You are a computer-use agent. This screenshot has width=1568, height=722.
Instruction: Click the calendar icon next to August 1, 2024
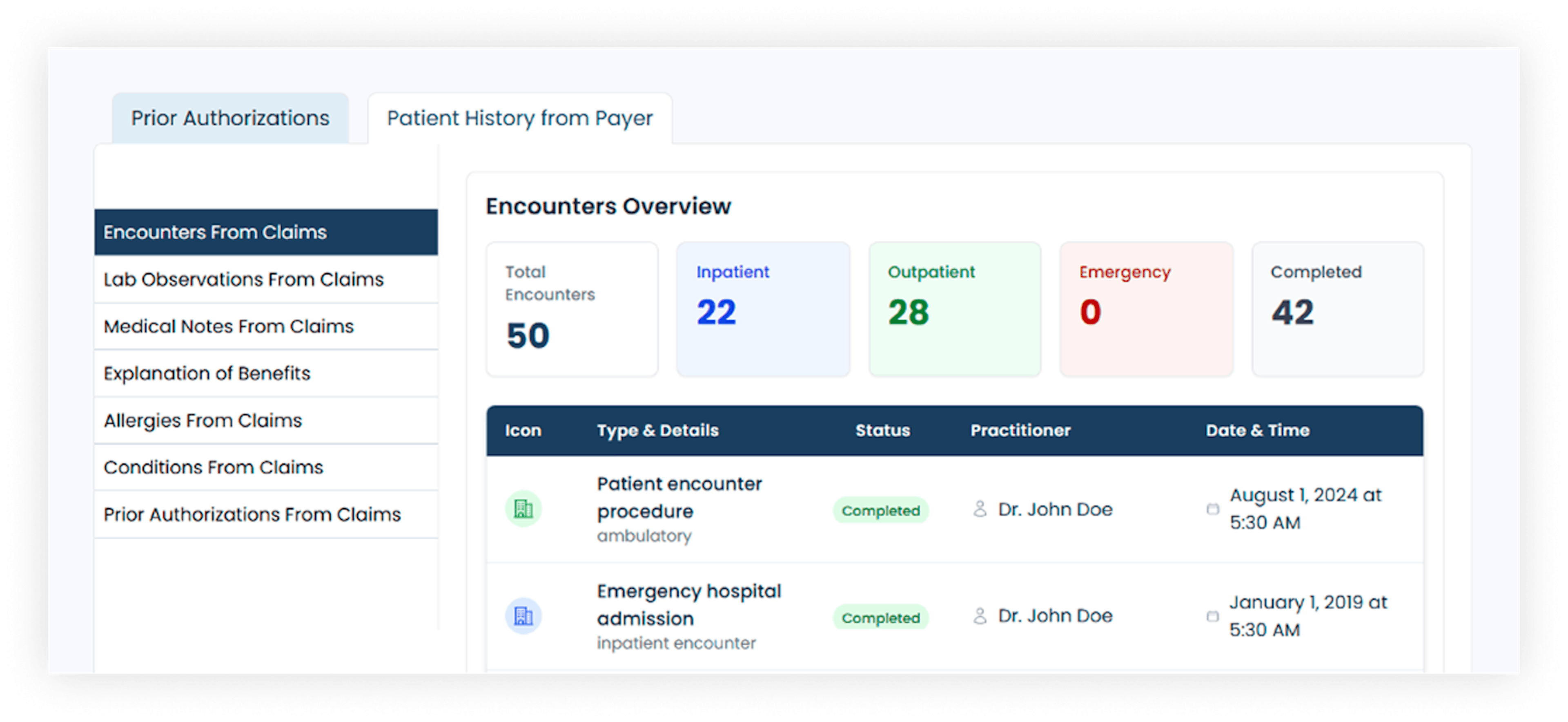1212,509
